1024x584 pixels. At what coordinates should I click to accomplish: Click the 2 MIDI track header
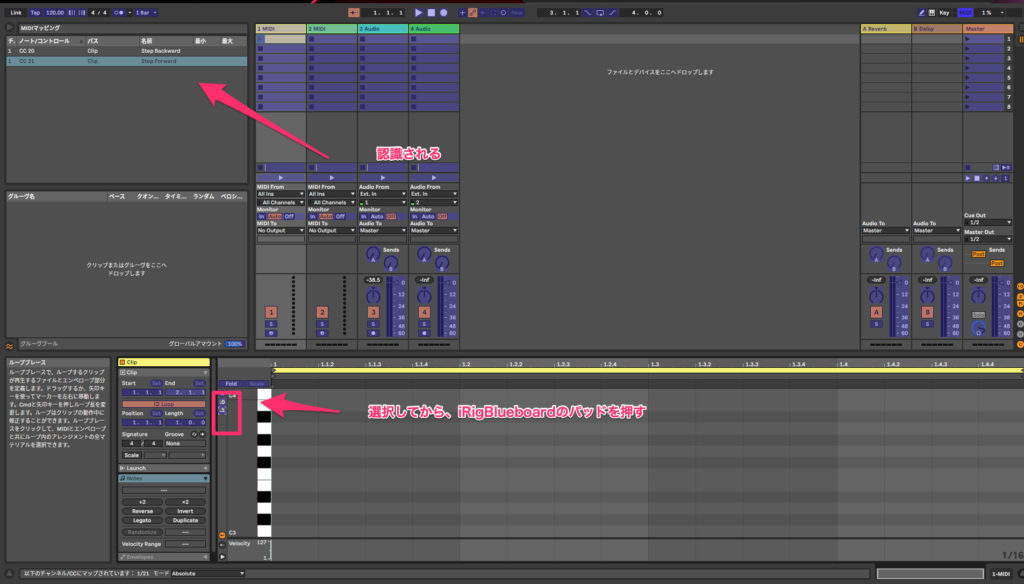coord(331,29)
